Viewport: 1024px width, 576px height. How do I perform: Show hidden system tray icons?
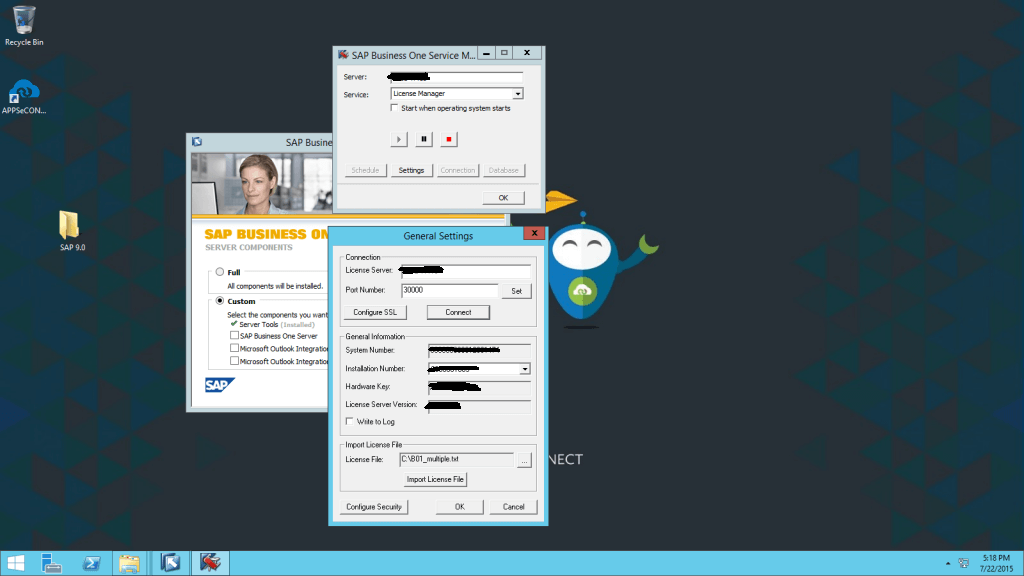tap(948, 563)
